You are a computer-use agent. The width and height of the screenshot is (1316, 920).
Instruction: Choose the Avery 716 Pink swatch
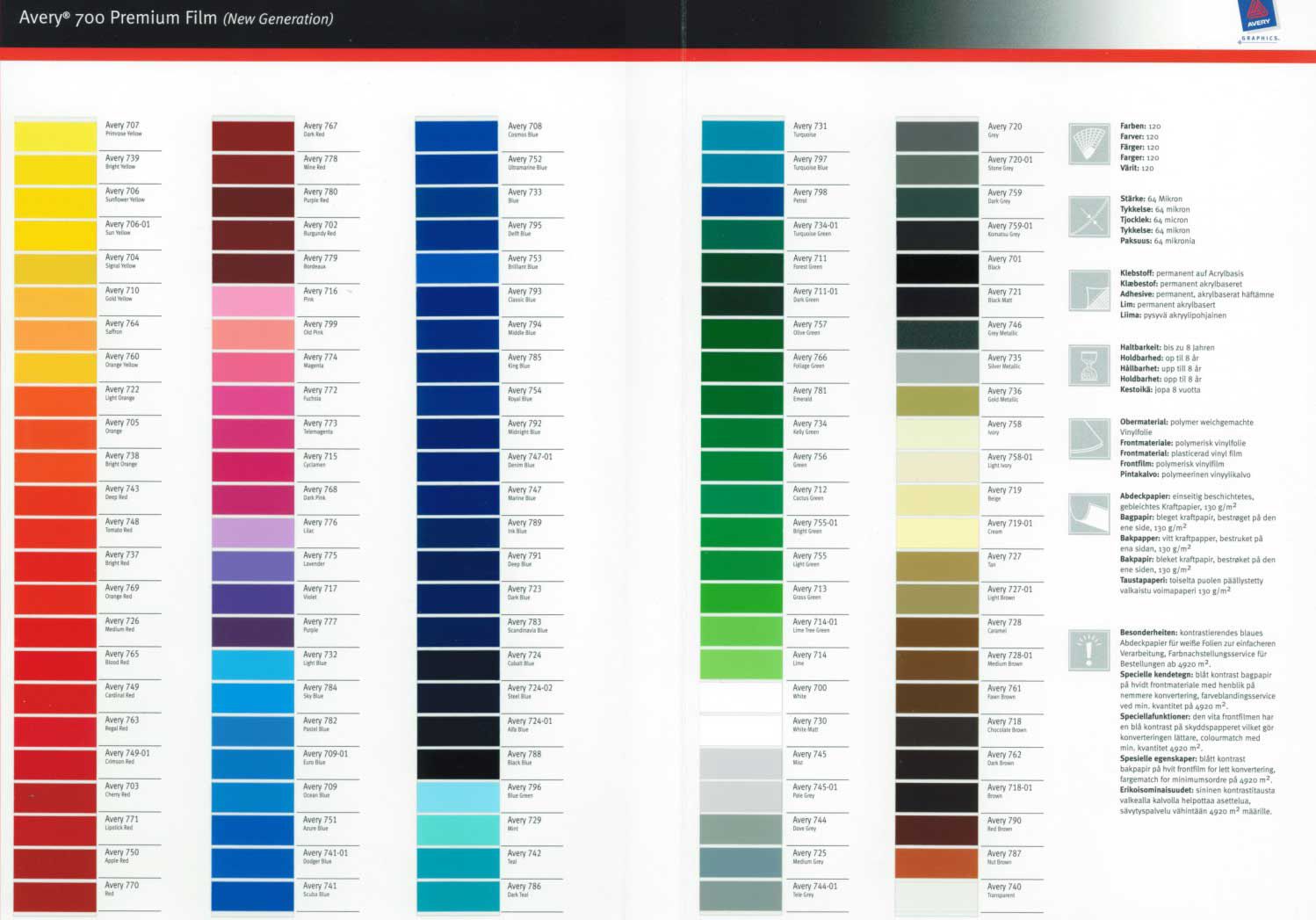click(x=253, y=301)
